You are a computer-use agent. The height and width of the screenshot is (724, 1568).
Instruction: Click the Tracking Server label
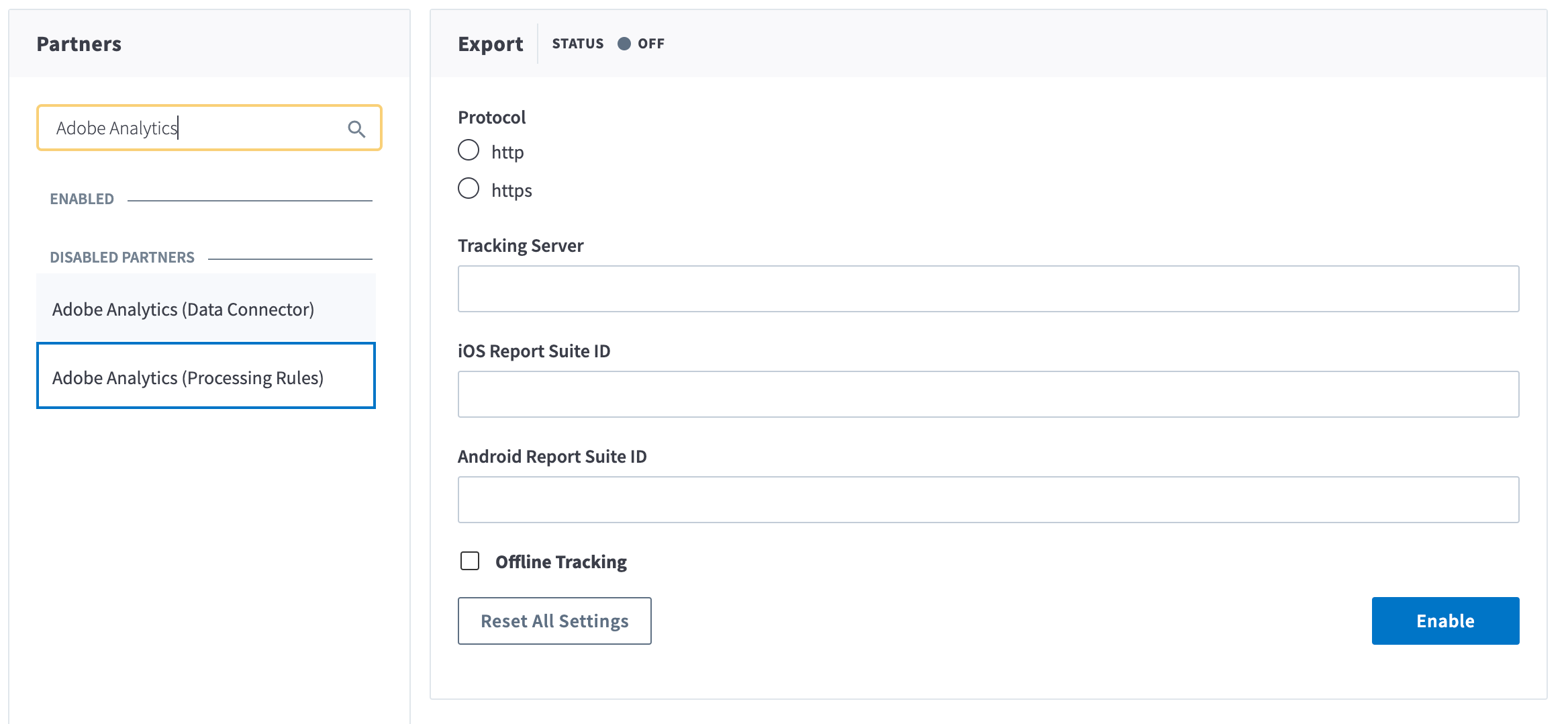pyautogui.click(x=521, y=246)
